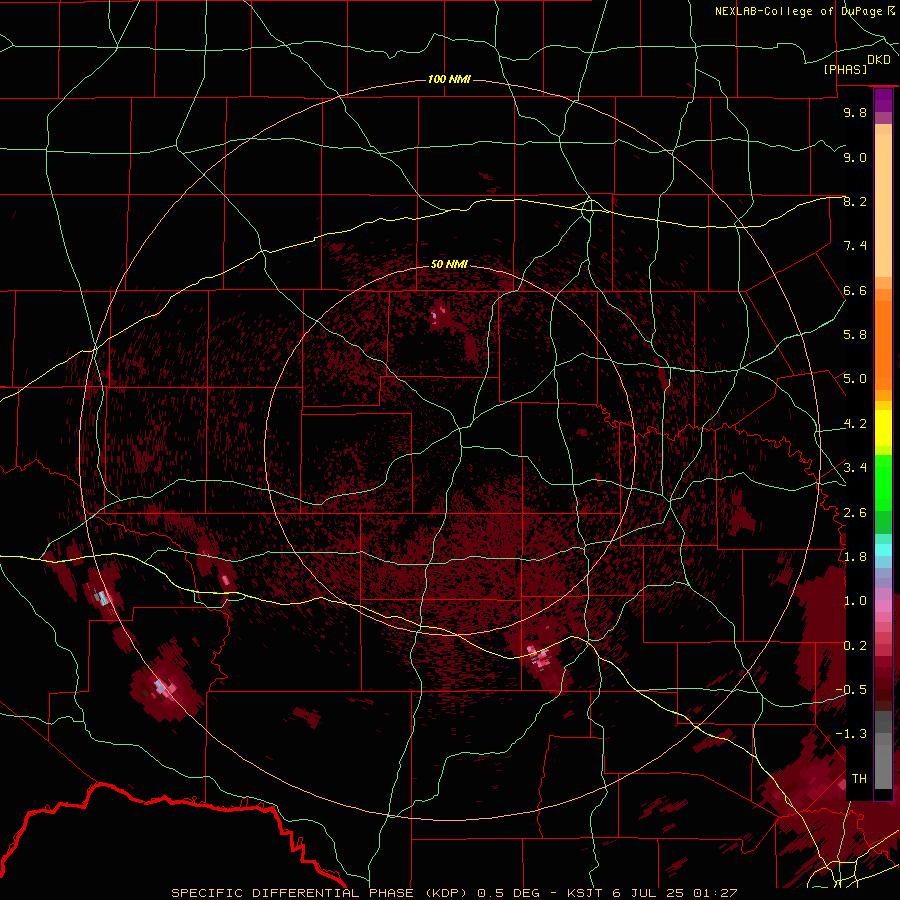Click the KSJT station identifier in caption

[x=585, y=893]
